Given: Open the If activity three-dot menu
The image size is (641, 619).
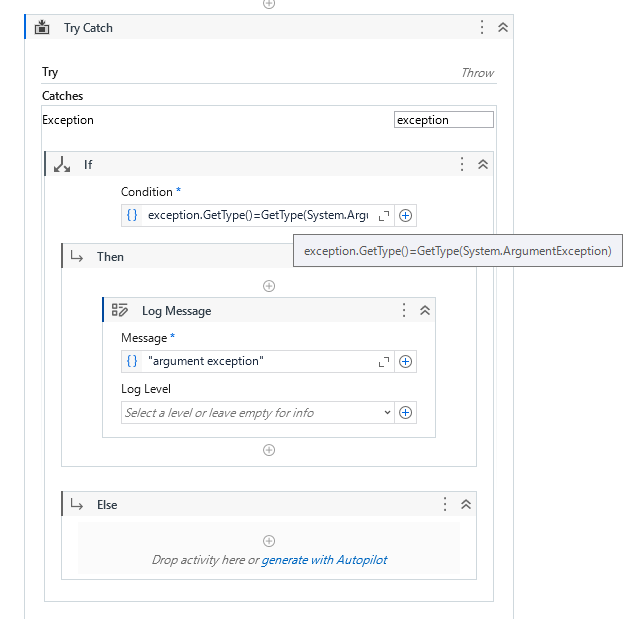Looking at the screenshot, I should tap(462, 164).
